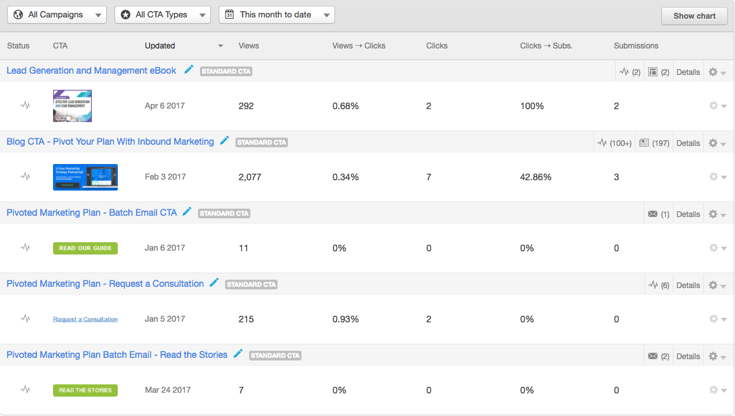The image size is (735, 416).
Task: Click Details for Blog CTA row
Action: point(688,143)
